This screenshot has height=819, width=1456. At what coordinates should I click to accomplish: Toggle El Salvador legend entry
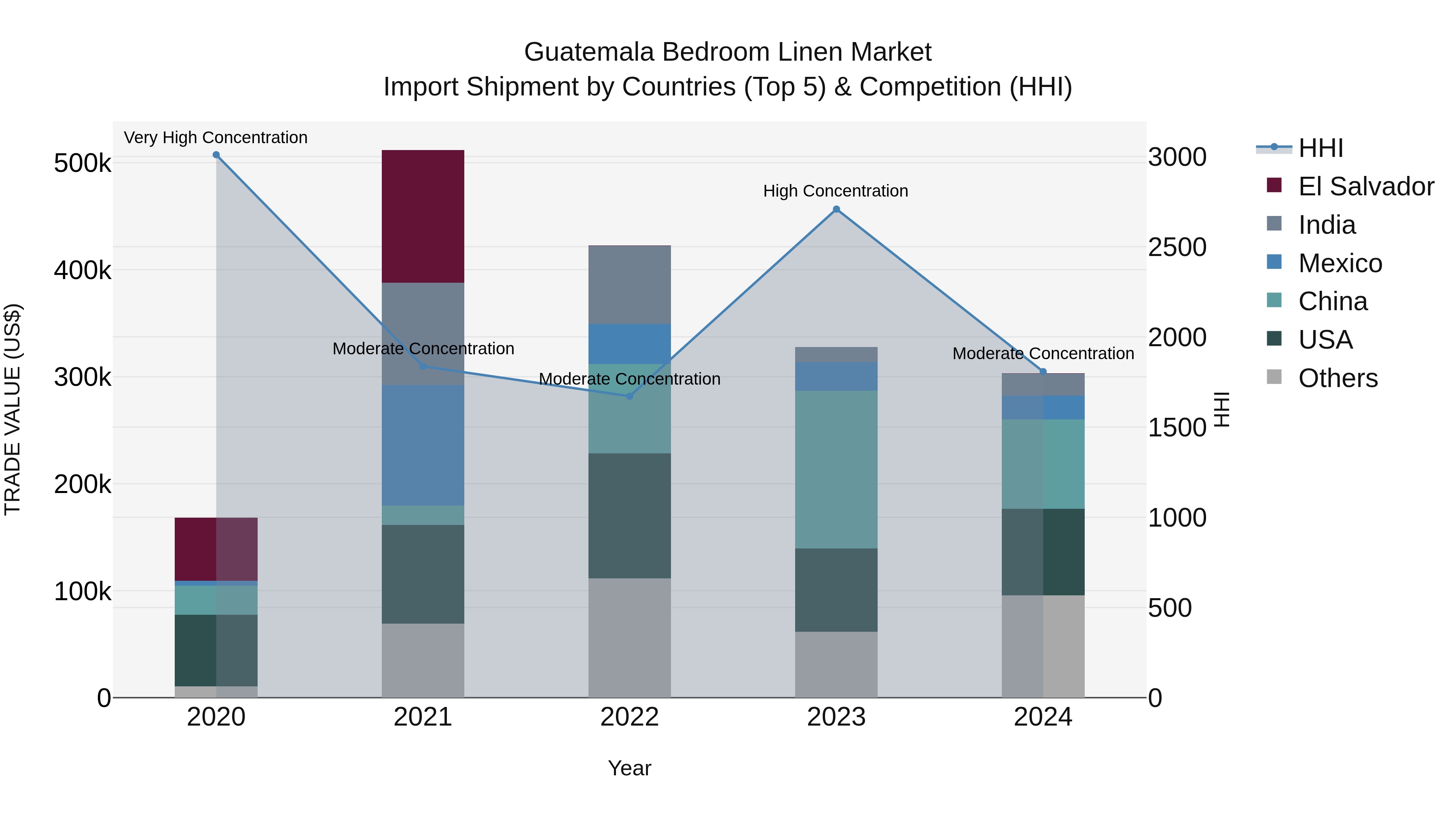point(1350,186)
